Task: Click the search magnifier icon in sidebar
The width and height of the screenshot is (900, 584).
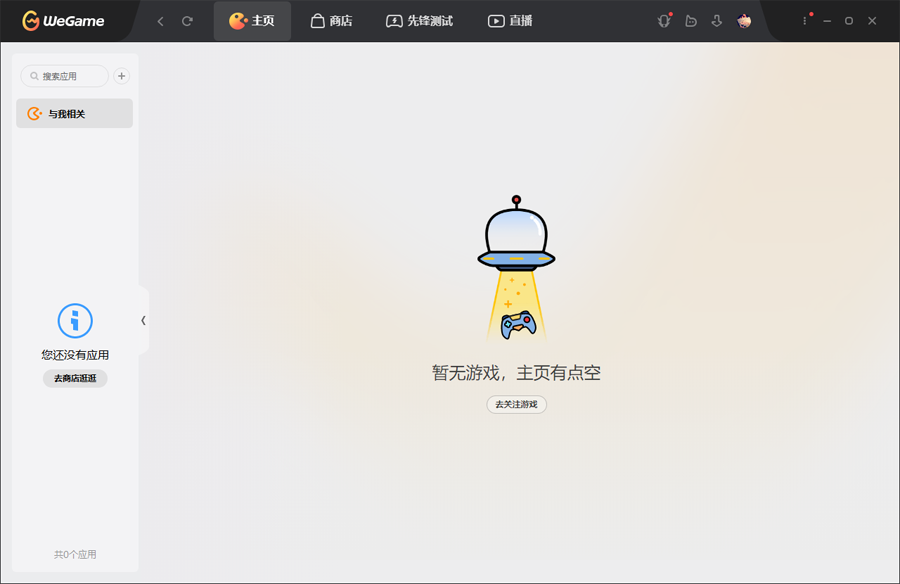Action: 34,75
